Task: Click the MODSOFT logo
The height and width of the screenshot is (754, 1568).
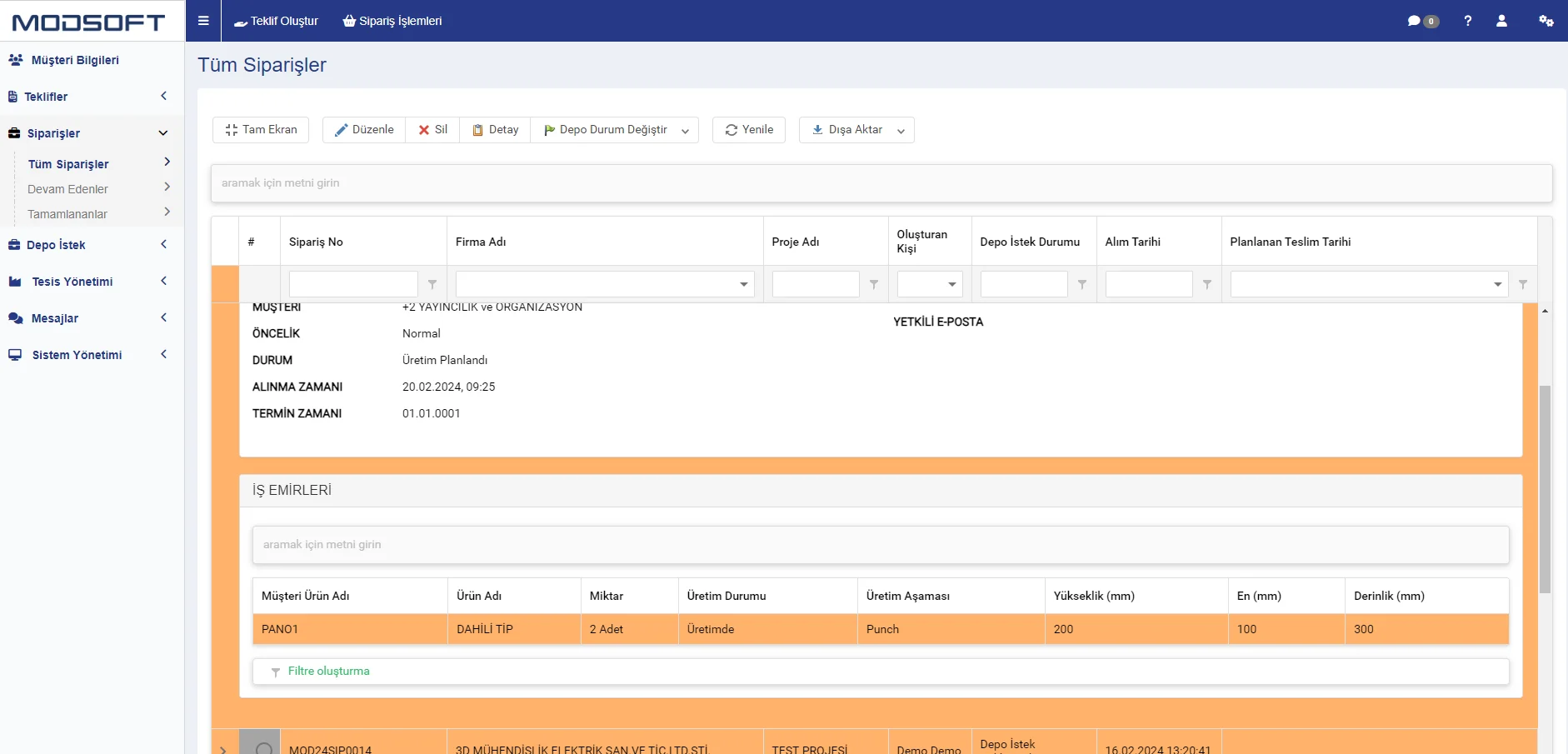Action: point(89,22)
